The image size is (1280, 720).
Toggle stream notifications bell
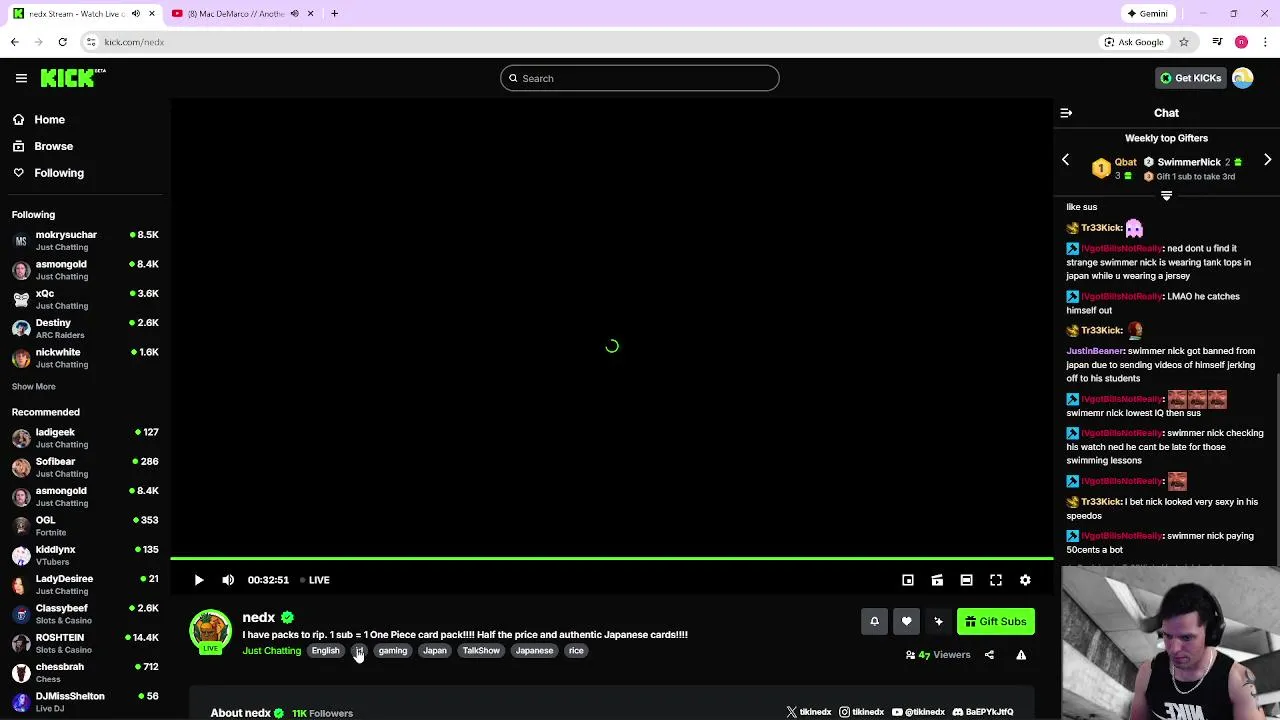(x=874, y=622)
